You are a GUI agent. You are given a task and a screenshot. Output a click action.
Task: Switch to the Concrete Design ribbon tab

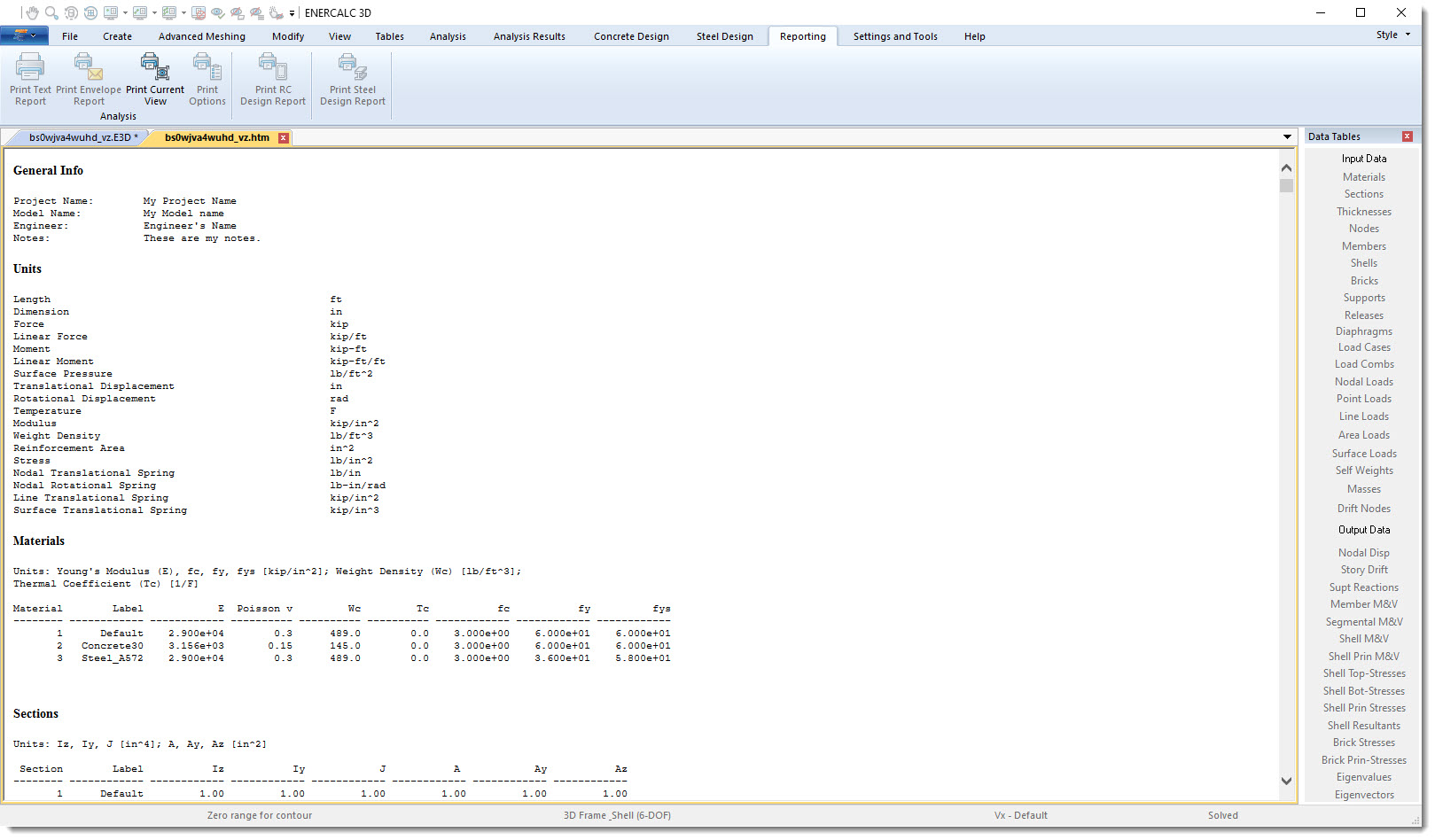coord(630,36)
